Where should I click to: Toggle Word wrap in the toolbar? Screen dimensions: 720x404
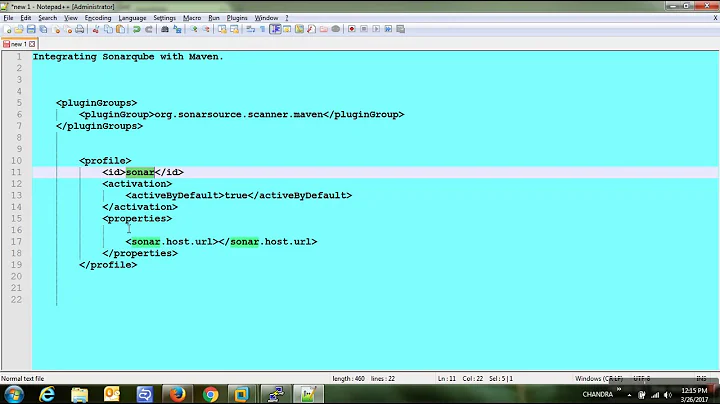(x=251, y=29)
